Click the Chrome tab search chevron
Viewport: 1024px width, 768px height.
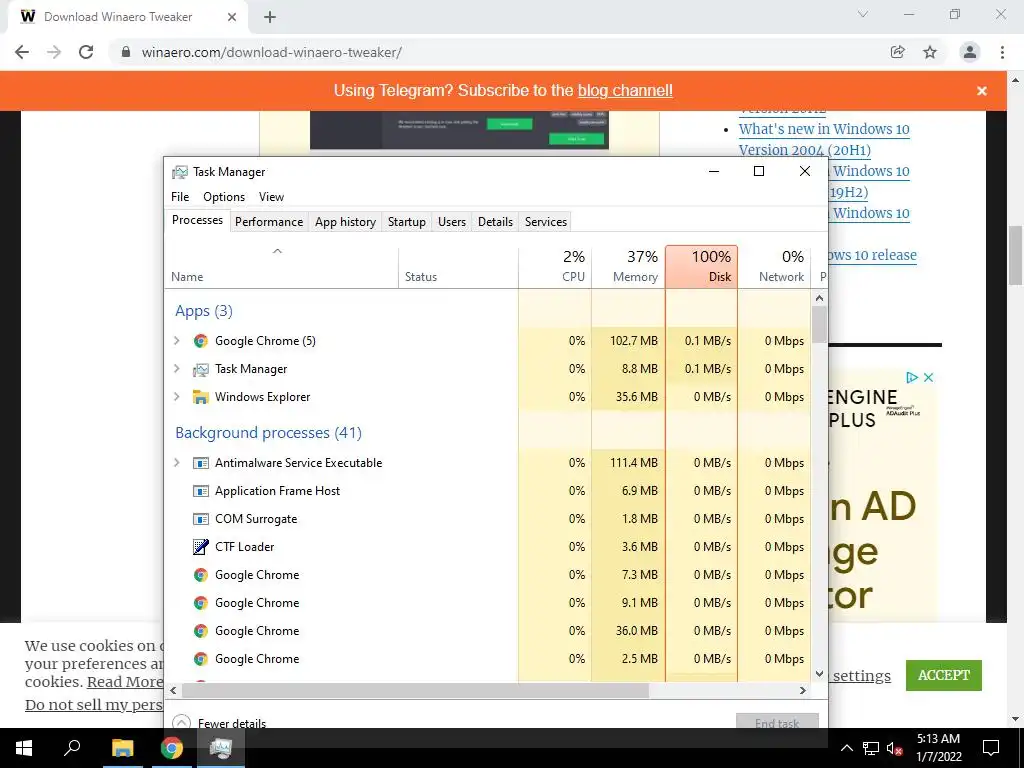pyautogui.click(x=863, y=14)
